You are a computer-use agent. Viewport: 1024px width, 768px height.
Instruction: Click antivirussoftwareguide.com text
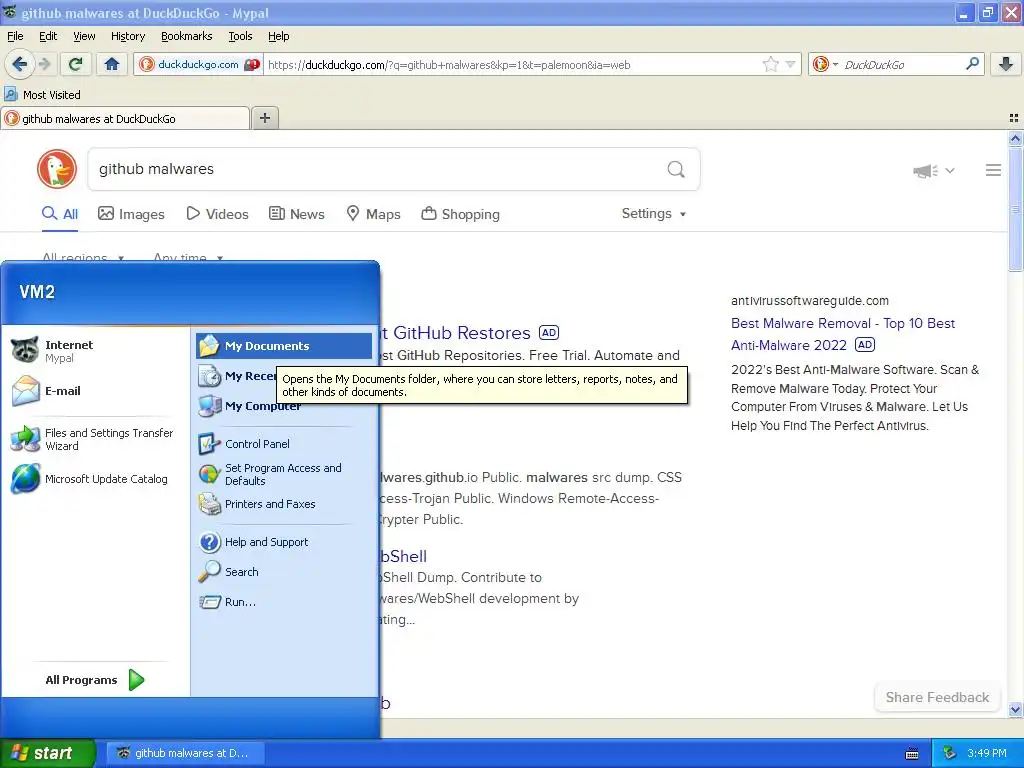(810, 300)
